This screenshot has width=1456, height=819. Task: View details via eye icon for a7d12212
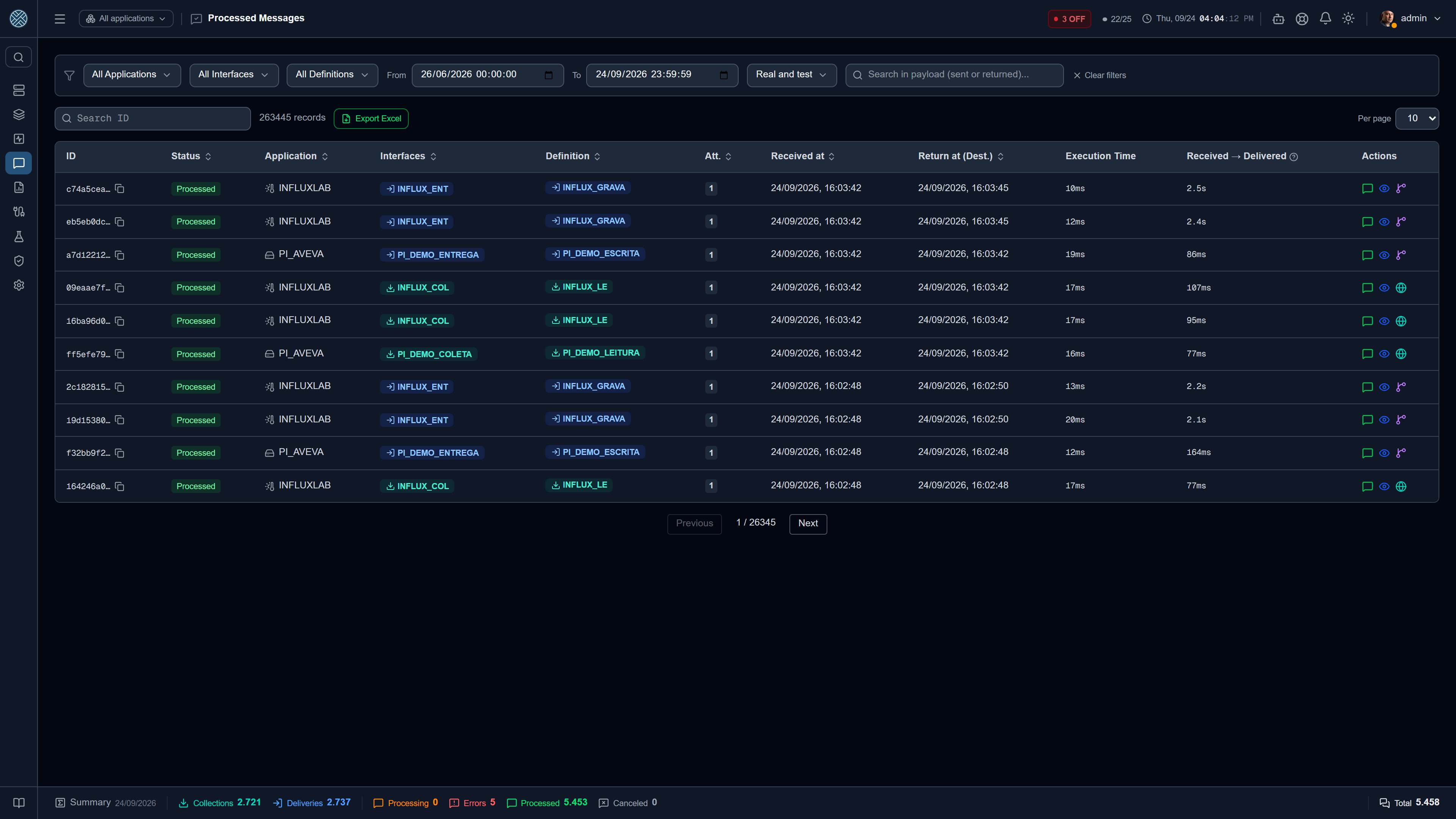click(1384, 255)
